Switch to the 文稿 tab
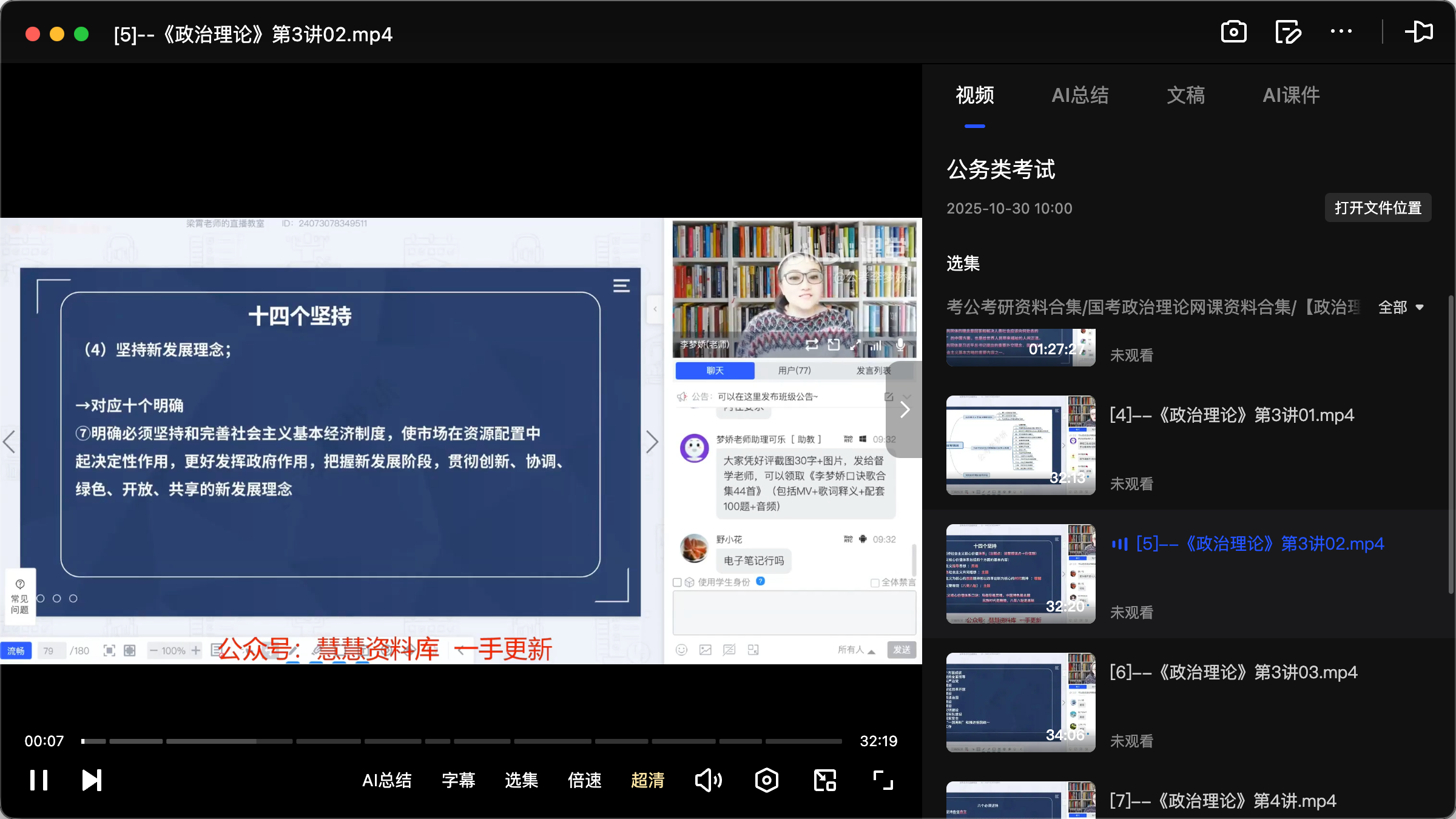1456x819 pixels. [x=1185, y=95]
